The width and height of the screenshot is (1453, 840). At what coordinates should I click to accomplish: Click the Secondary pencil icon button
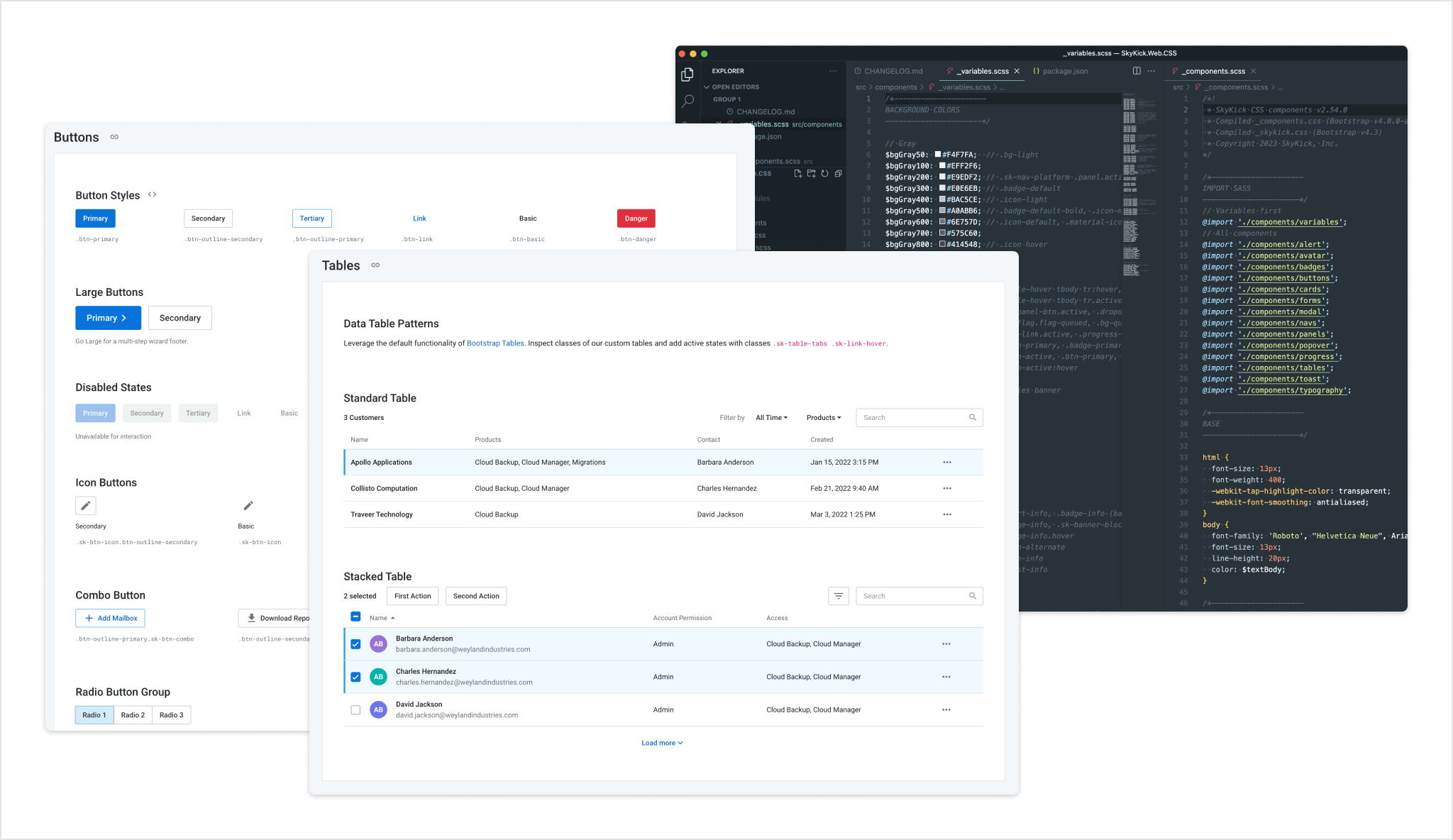pos(85,505)
